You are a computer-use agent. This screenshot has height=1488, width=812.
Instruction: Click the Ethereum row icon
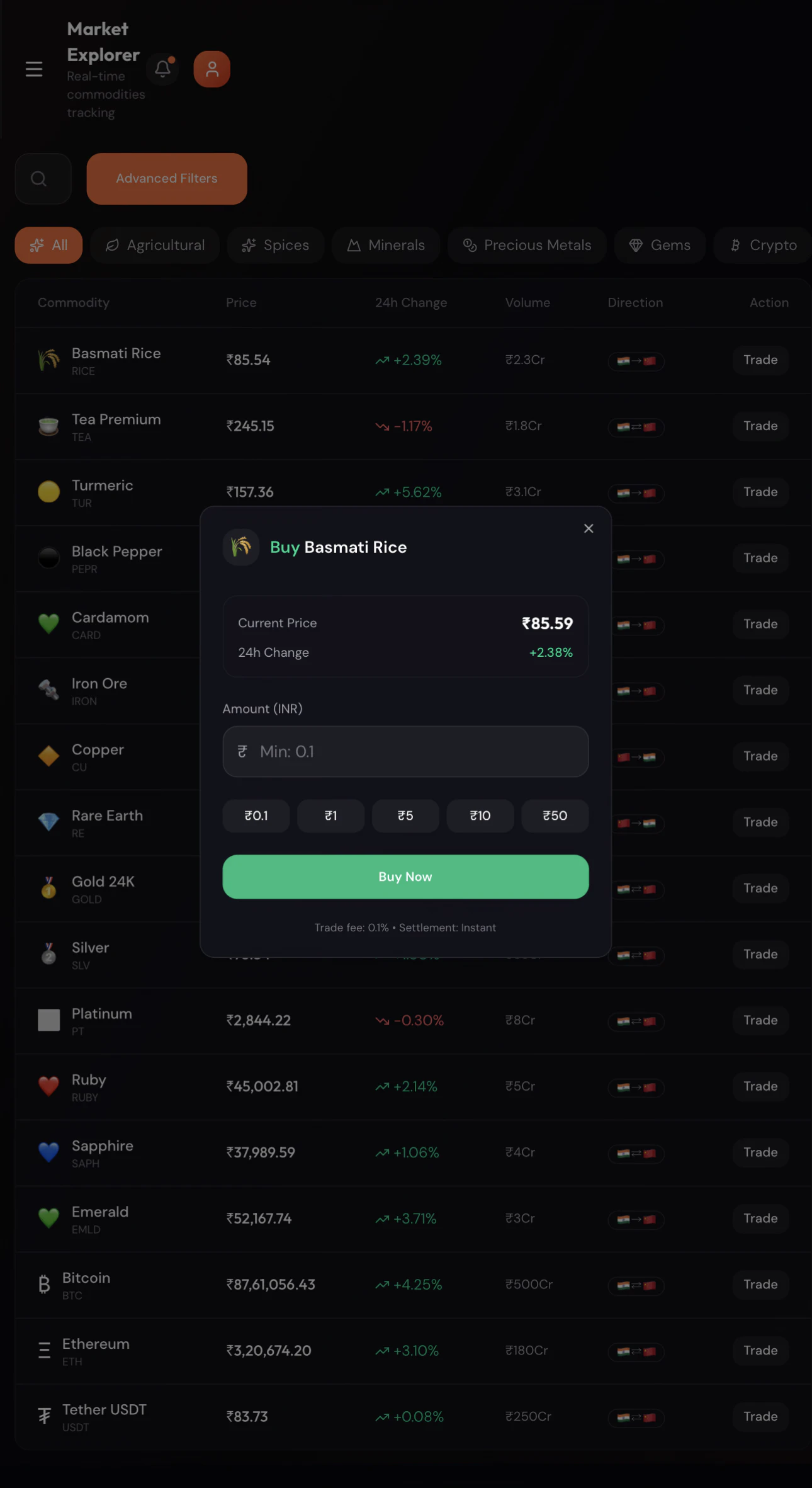pos(44,1350)
